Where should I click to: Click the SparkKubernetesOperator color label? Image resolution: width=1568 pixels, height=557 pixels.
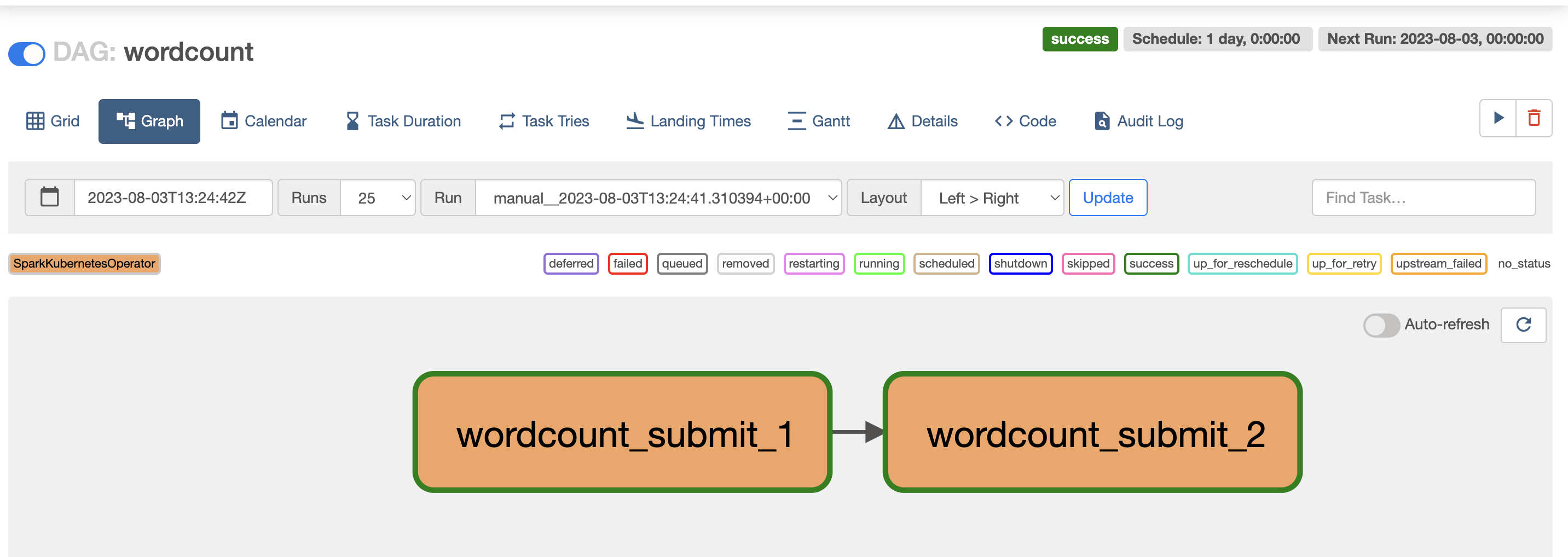[84, 264]
